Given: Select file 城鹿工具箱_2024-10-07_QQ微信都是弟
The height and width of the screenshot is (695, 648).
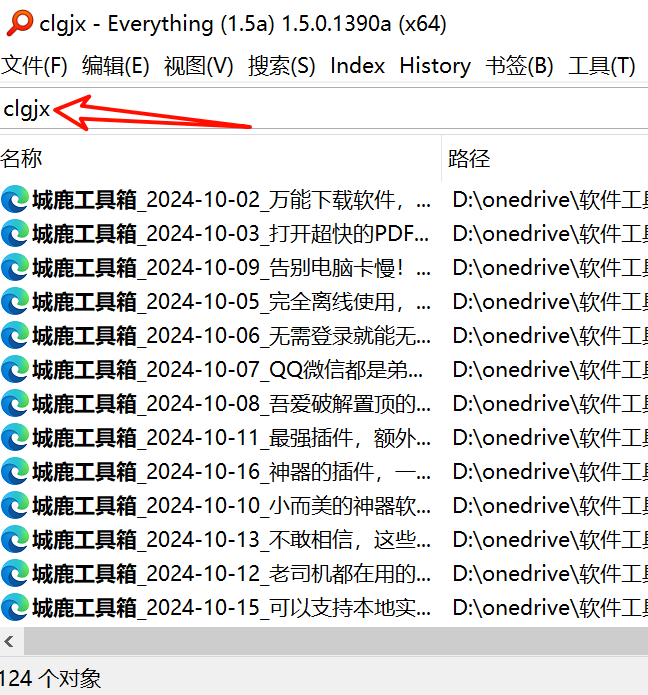Looking at the screenshot, I should click(x=228, y=370).
